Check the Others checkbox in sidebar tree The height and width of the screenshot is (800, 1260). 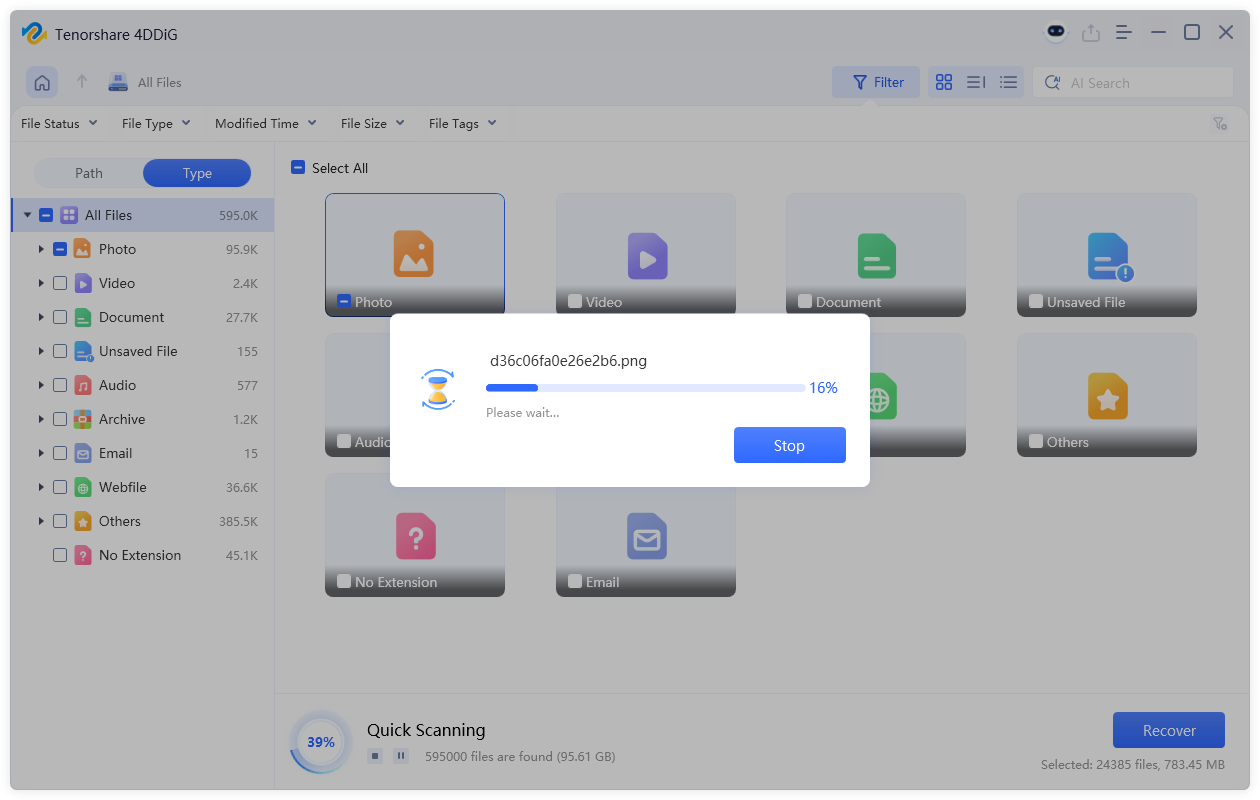pyautogui.click(x=60, y=521)
